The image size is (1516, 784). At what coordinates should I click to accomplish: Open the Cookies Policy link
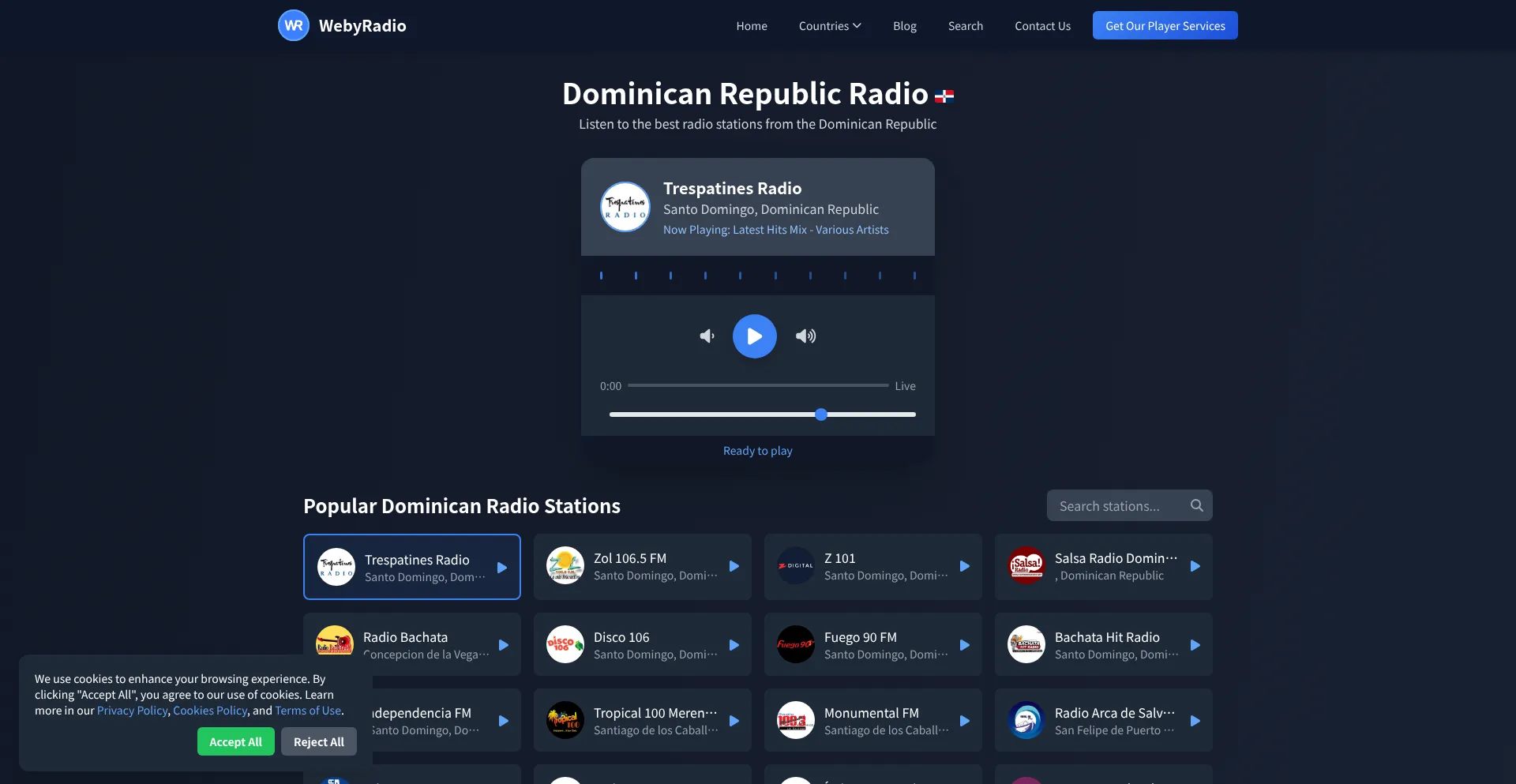coord(210,711)
